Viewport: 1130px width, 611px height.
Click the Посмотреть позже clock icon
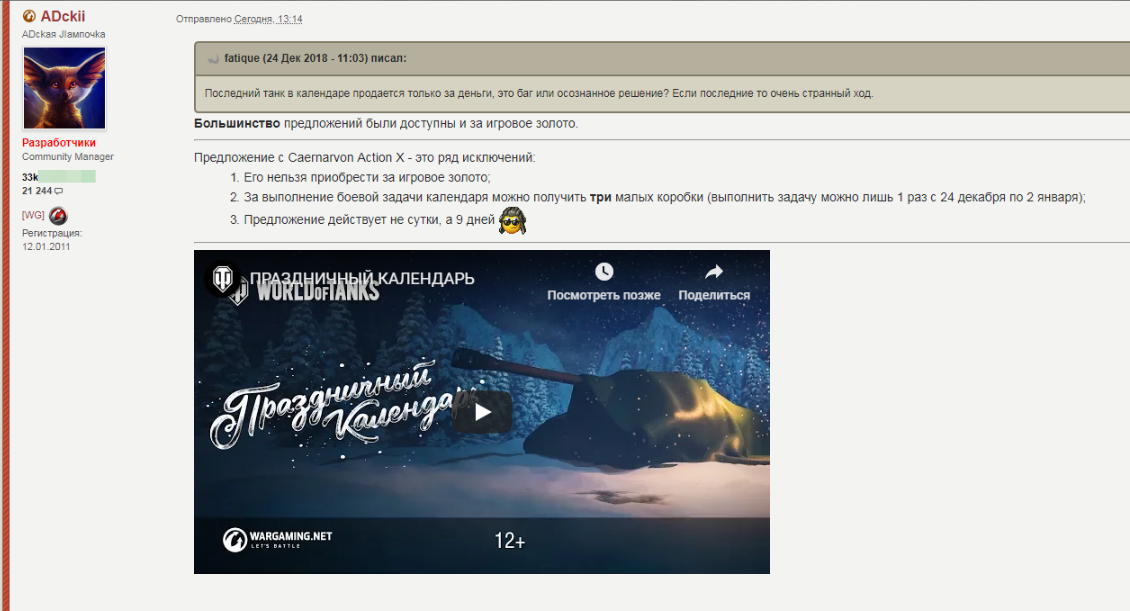[604, 272]
